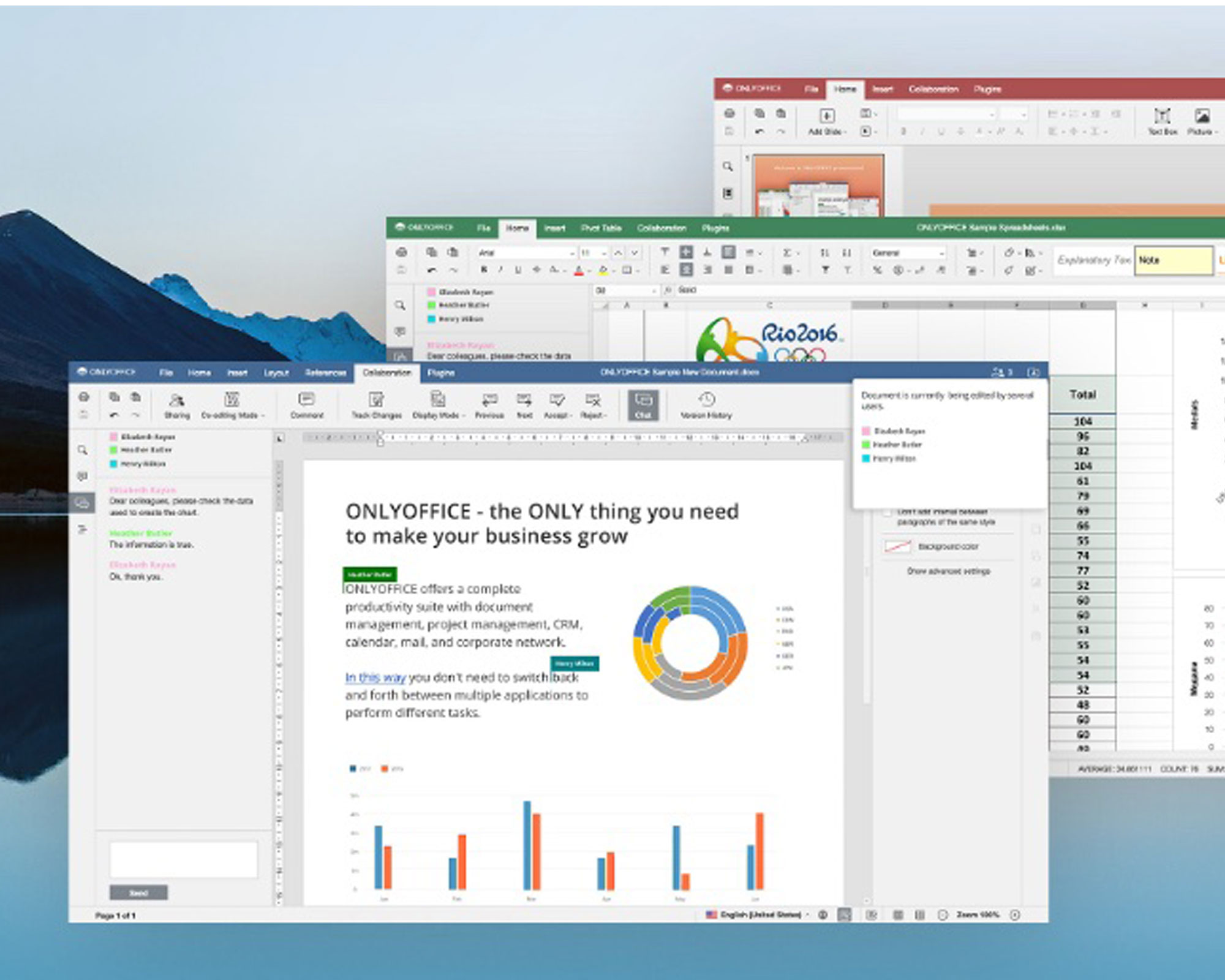Open Co-editing Mode dropdown

pyautogui.click(x=233, y=406)
